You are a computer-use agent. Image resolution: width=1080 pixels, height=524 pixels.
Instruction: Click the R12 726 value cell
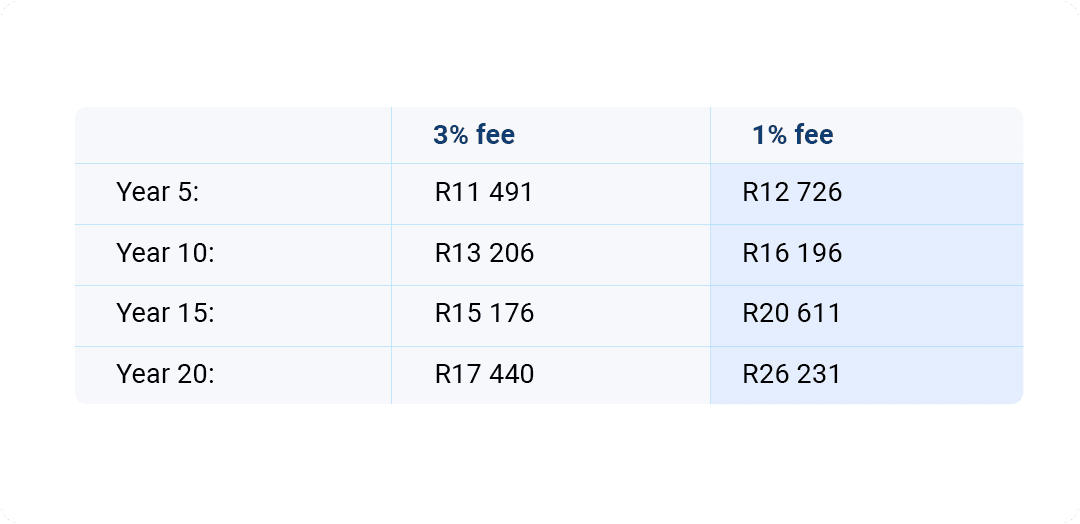pos(792,192)
